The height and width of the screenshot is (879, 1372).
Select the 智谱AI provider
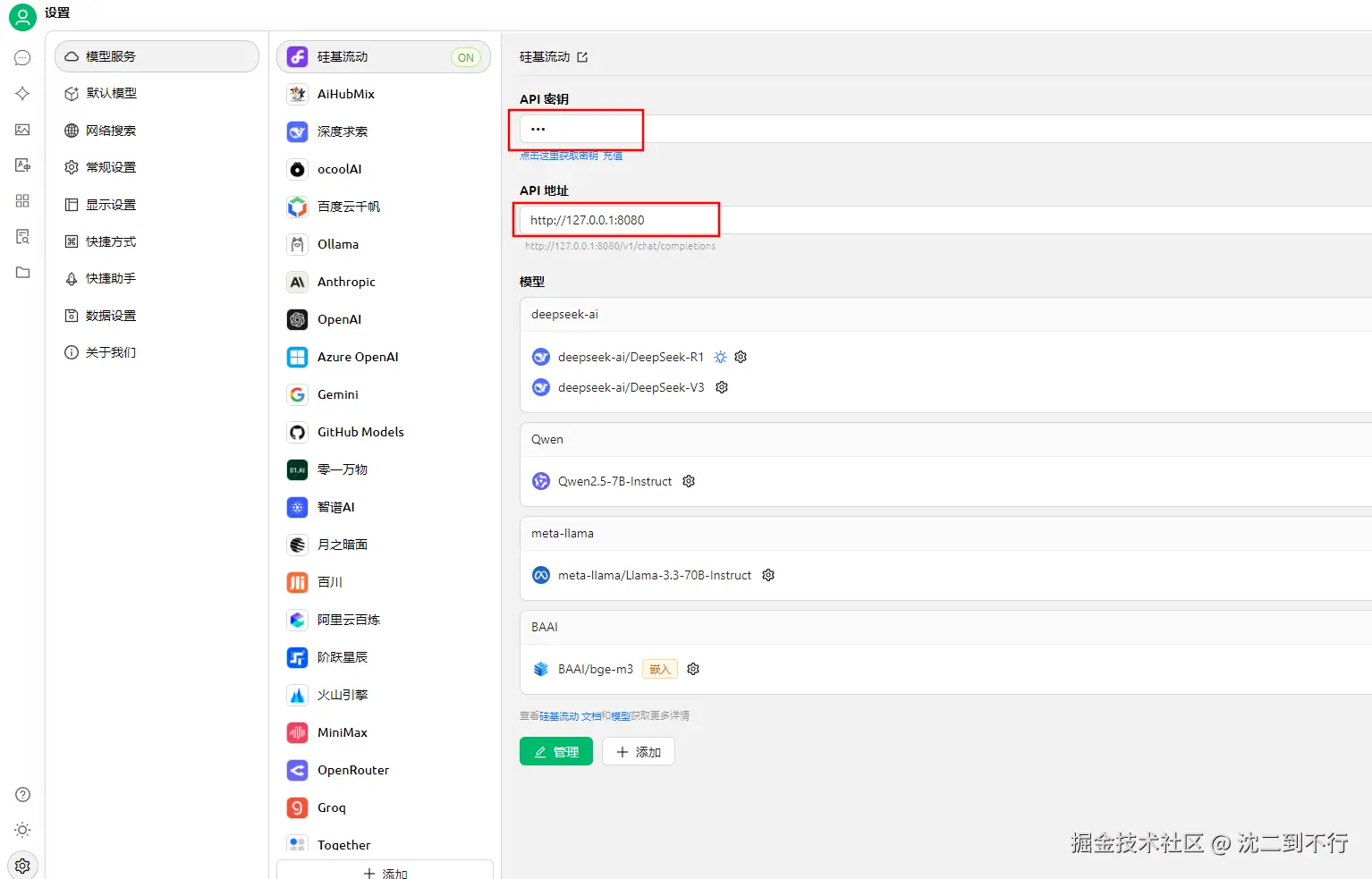(384, 507)
